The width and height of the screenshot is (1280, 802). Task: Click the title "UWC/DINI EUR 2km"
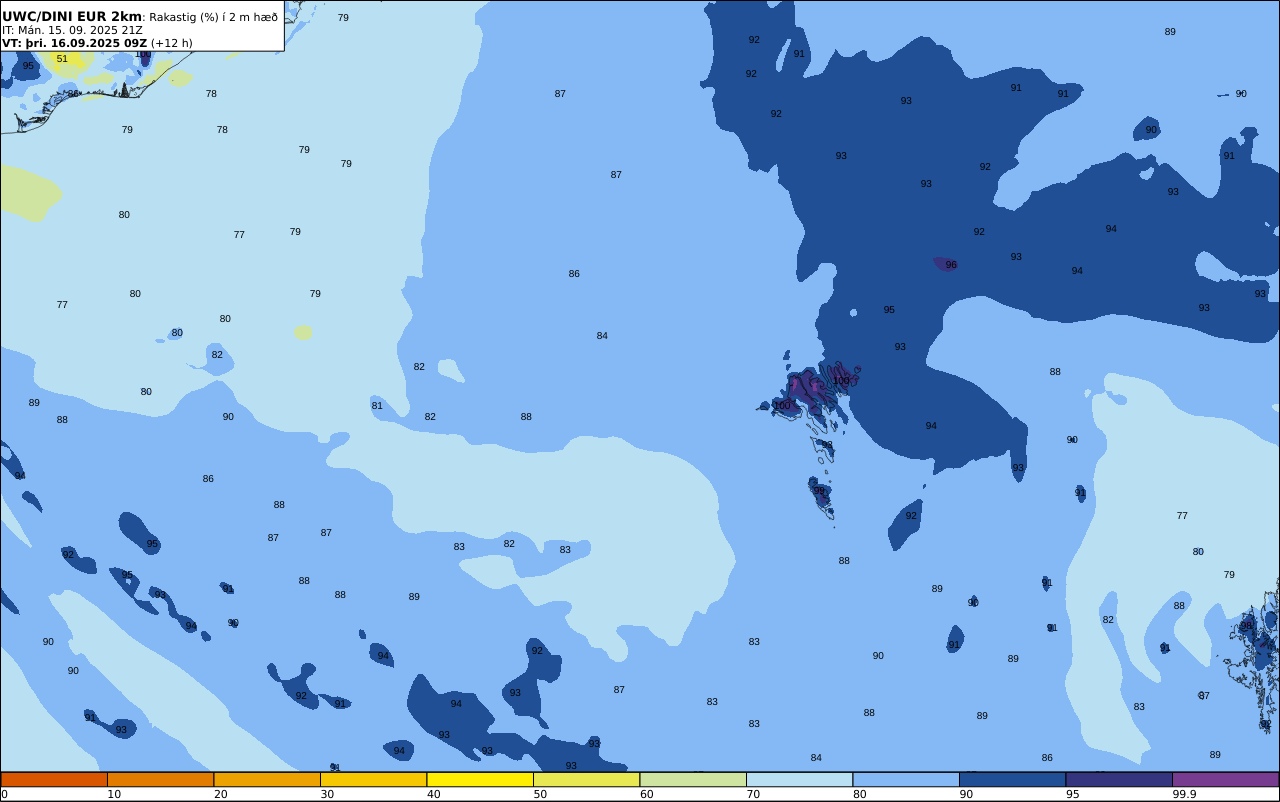click(x=72, y=16)
